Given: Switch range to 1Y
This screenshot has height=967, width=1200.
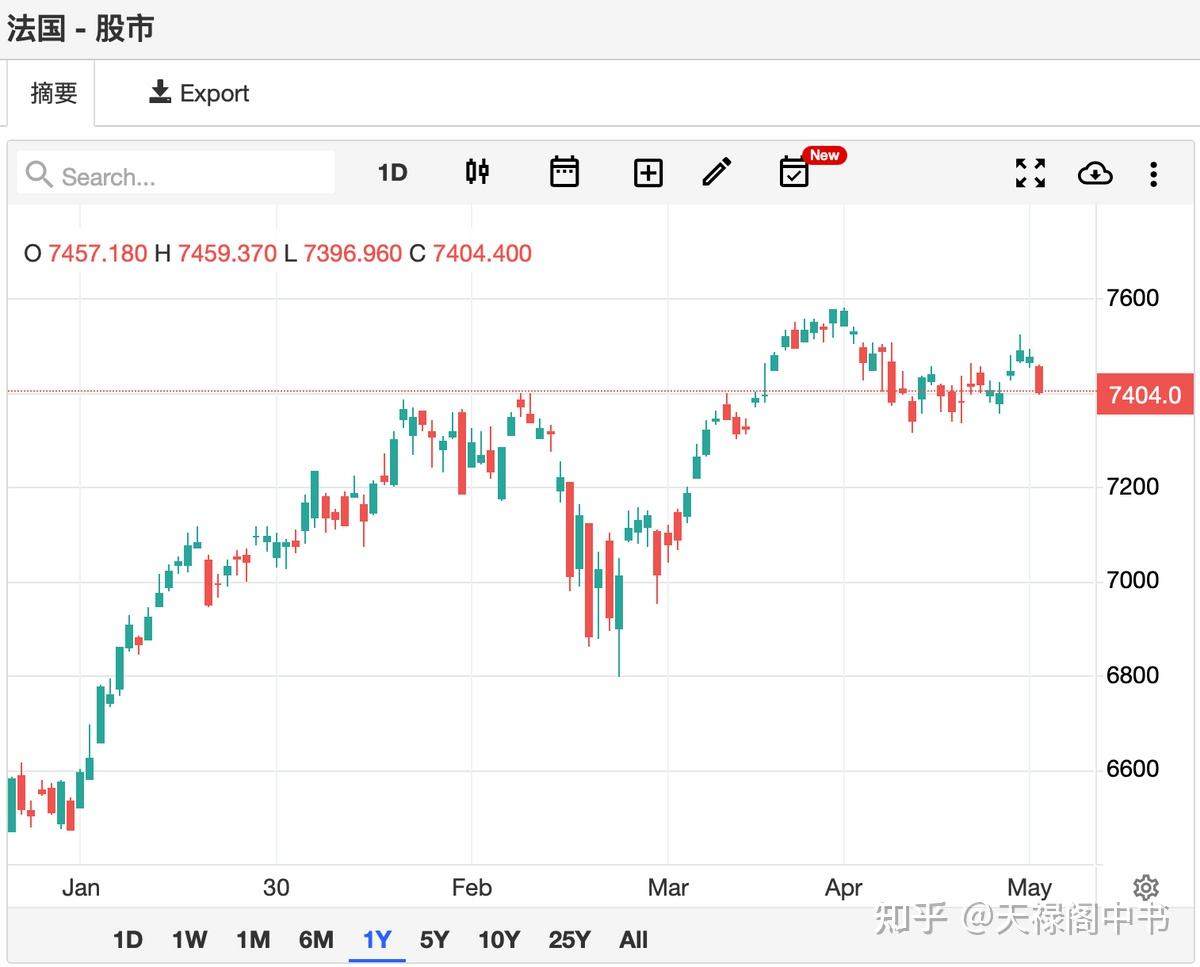Looking at the screenshot, I should [377, 940].
